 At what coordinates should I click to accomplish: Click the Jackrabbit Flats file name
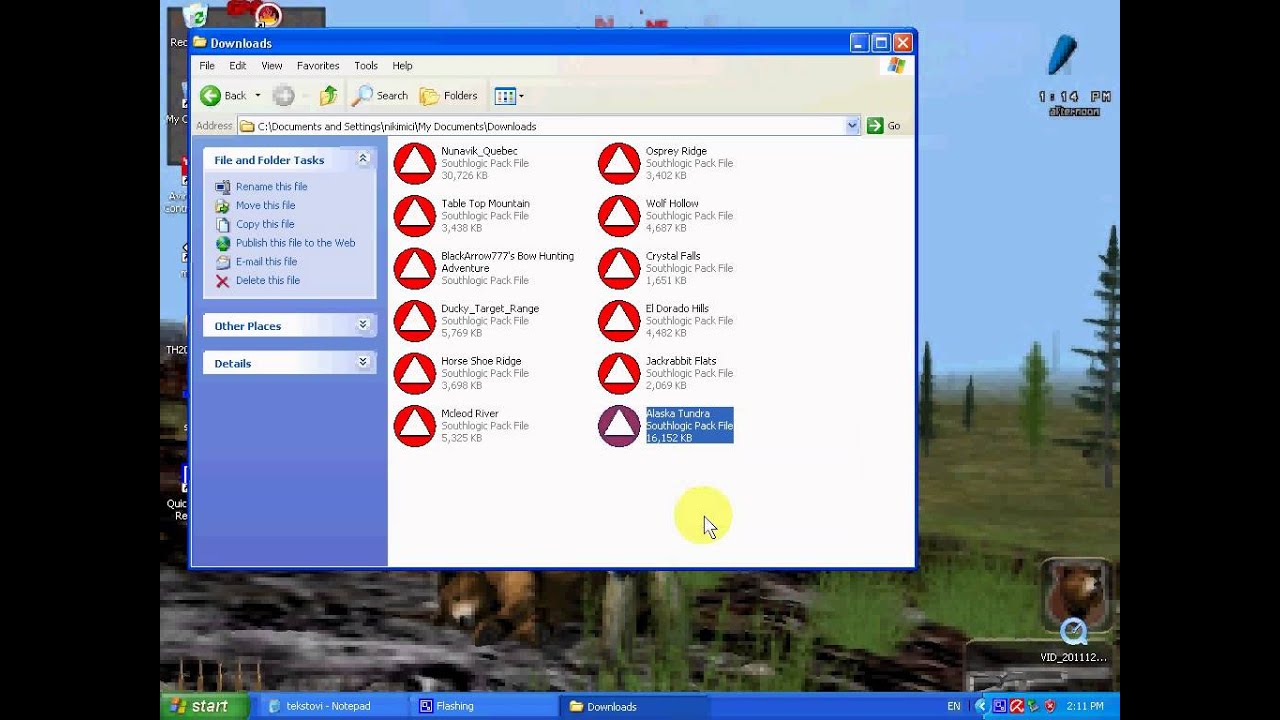pyautogui.click(x=681, y=361)
